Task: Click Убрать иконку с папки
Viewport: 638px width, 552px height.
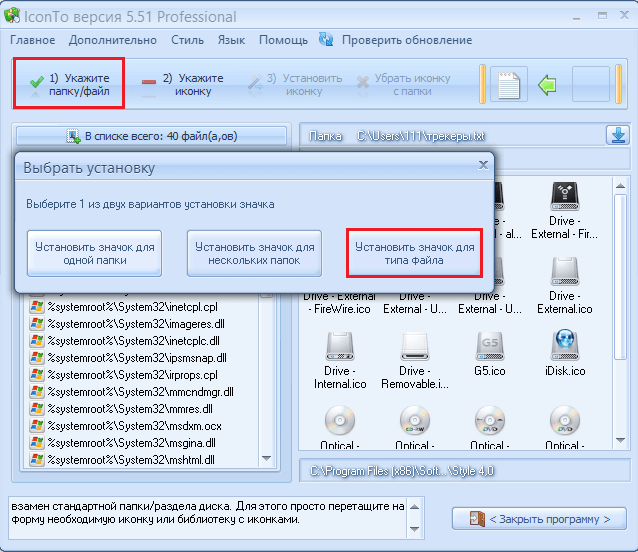Action: click(x=404, y=84)
